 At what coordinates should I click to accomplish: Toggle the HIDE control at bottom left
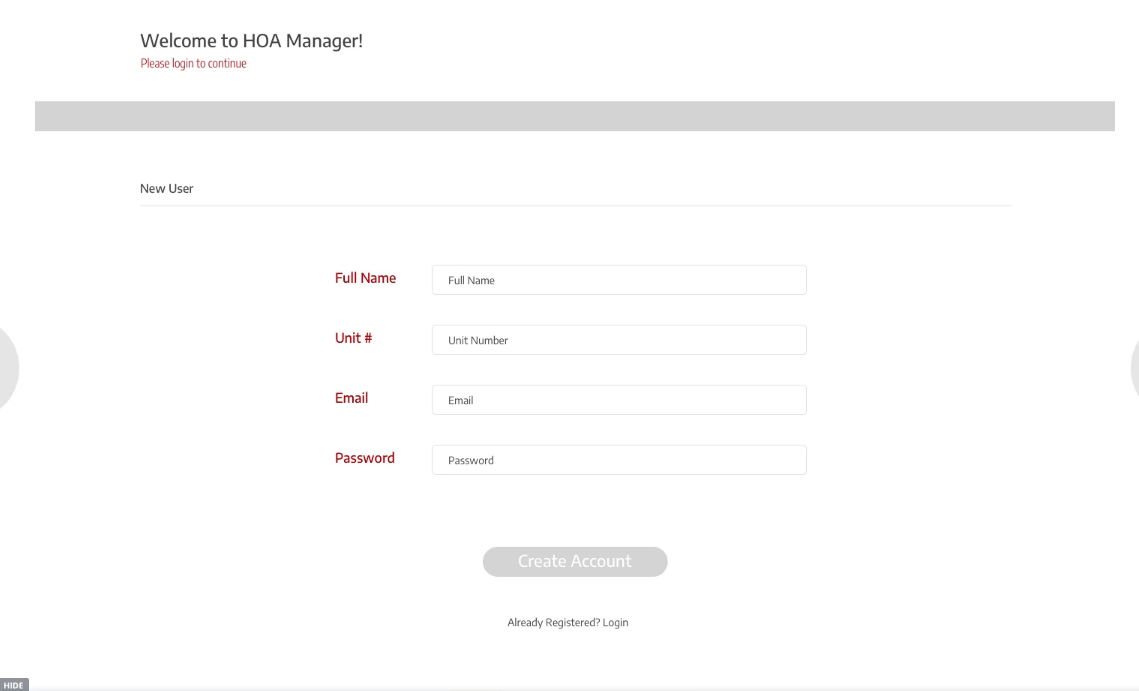pos(14,685)
